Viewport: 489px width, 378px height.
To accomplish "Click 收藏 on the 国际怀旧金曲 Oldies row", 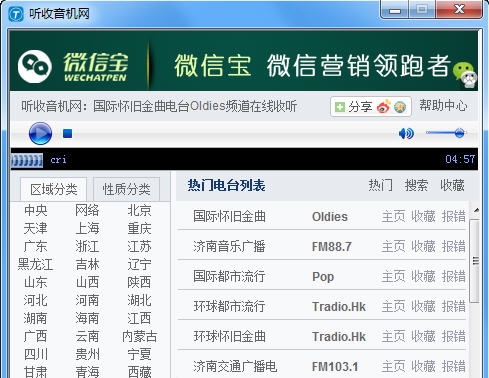I will (423, 217).
